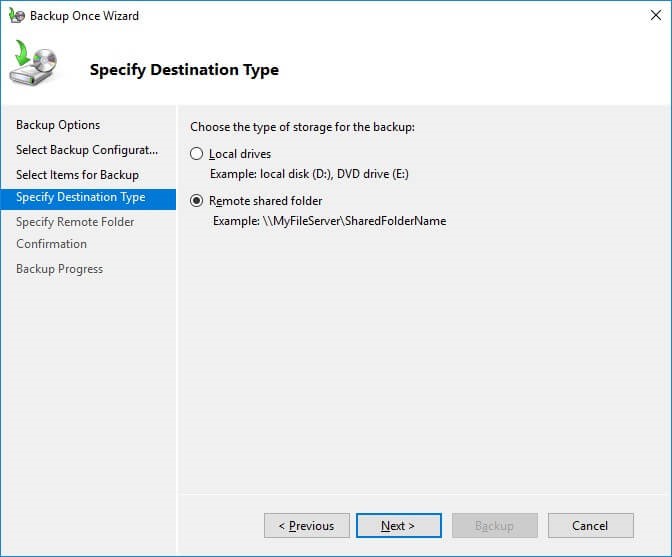This screenshot has width=672, height=557.
Task: Select the Local drives radio button
Action: [196, 154]
